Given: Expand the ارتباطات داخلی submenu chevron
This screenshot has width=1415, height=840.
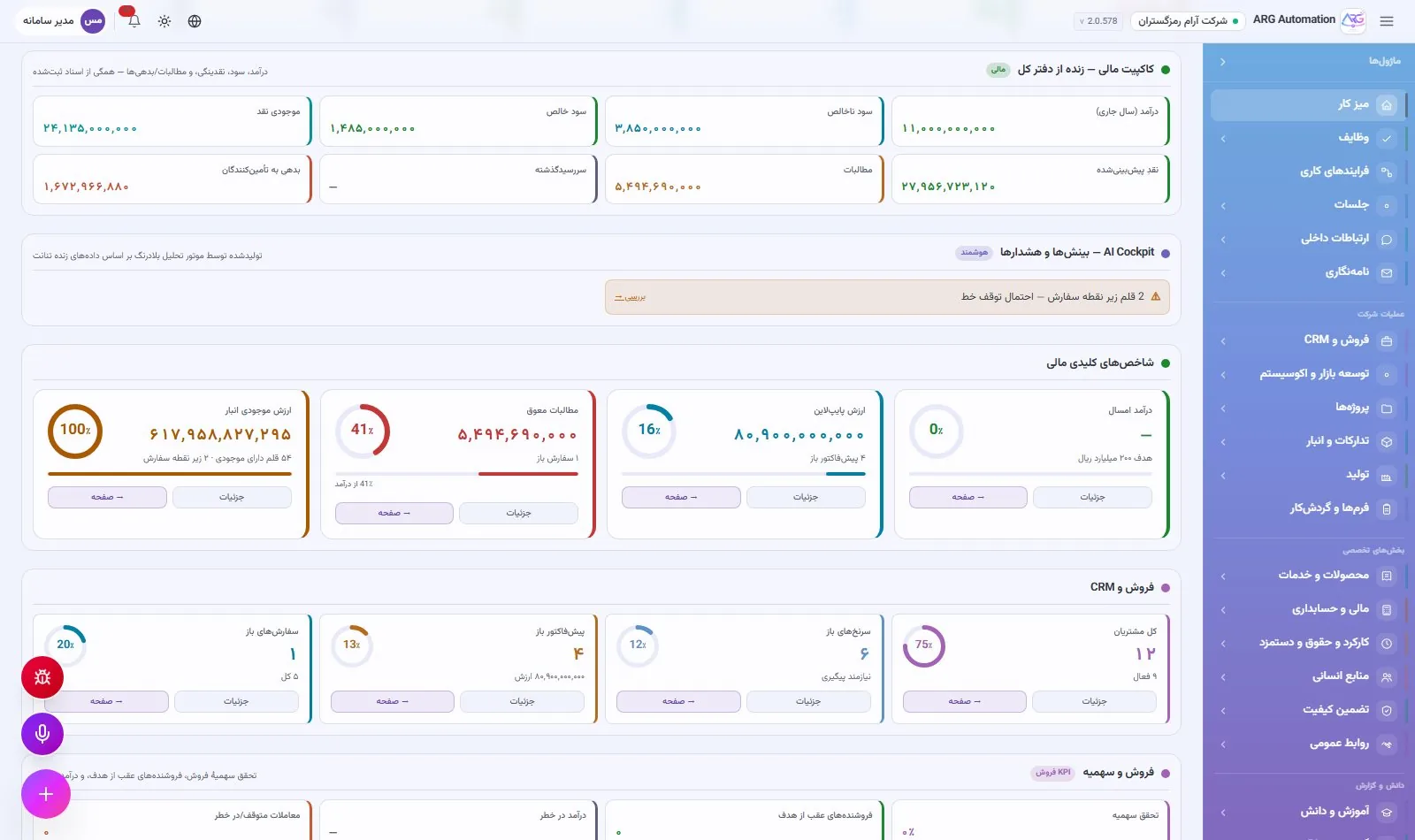Looking at the screenshot, I should click(x=1222, y=239).
